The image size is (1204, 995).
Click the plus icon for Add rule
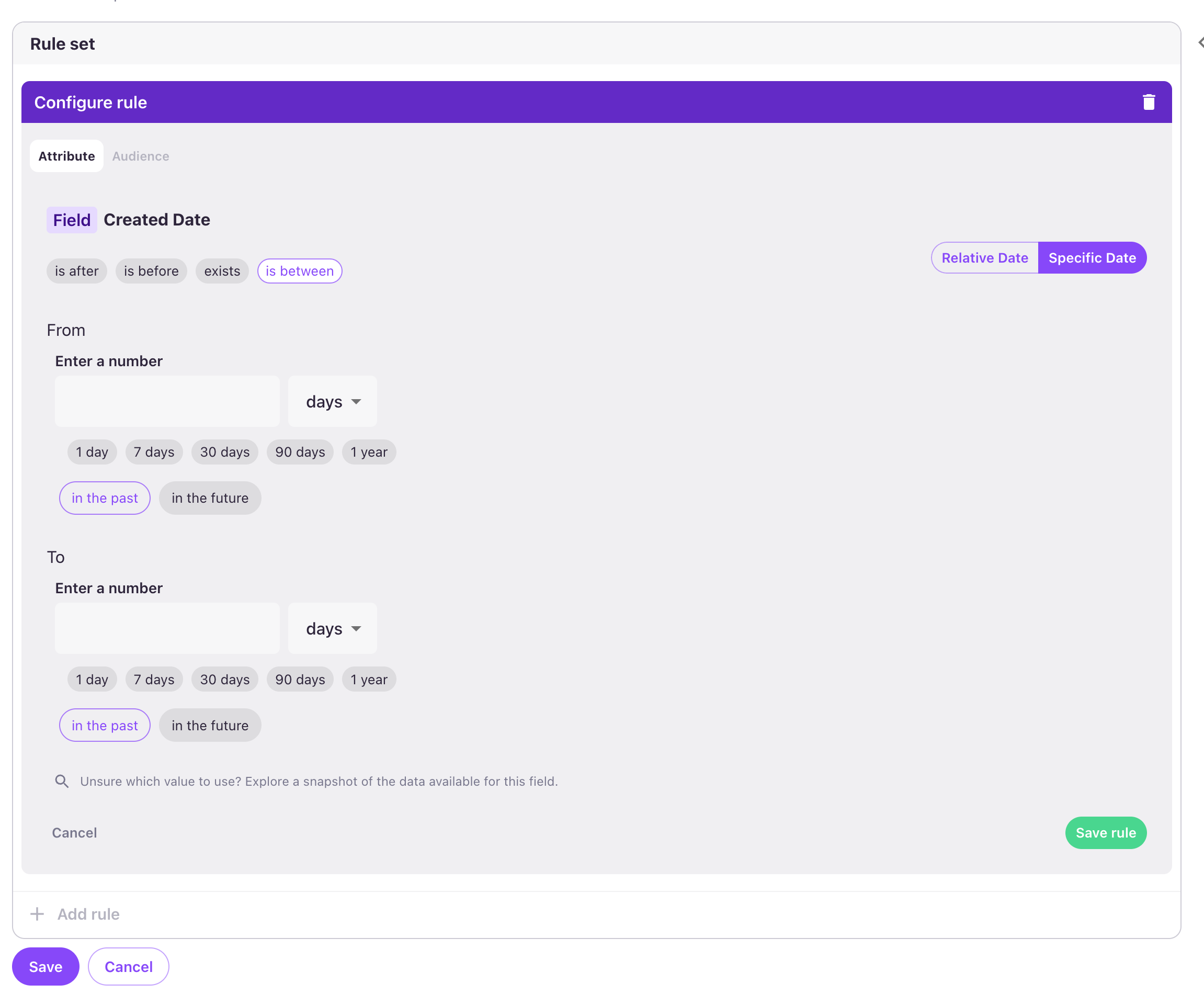click(x=37, y=913)
